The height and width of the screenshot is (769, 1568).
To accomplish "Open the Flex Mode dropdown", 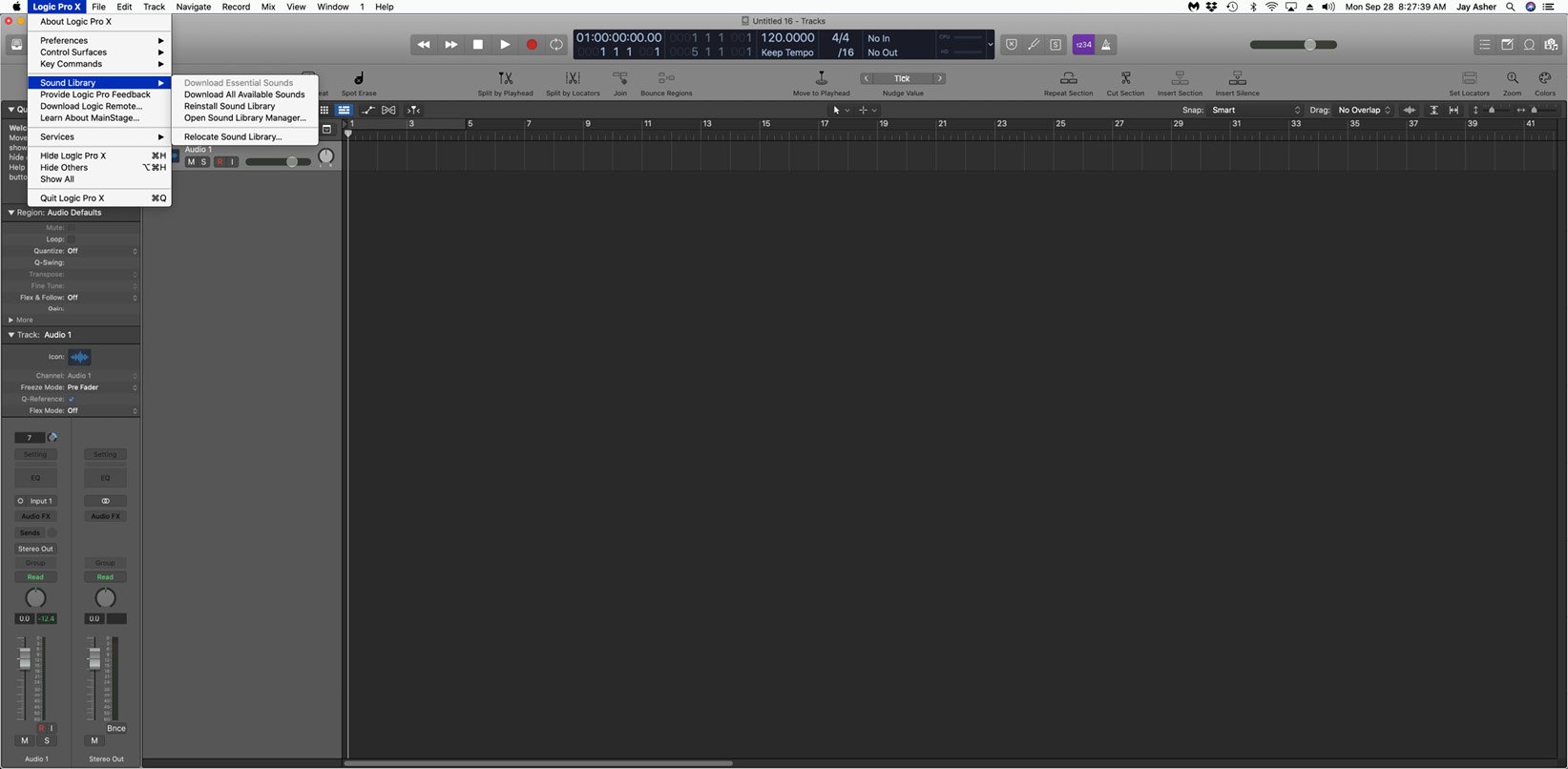I will (x=102, y=410).
